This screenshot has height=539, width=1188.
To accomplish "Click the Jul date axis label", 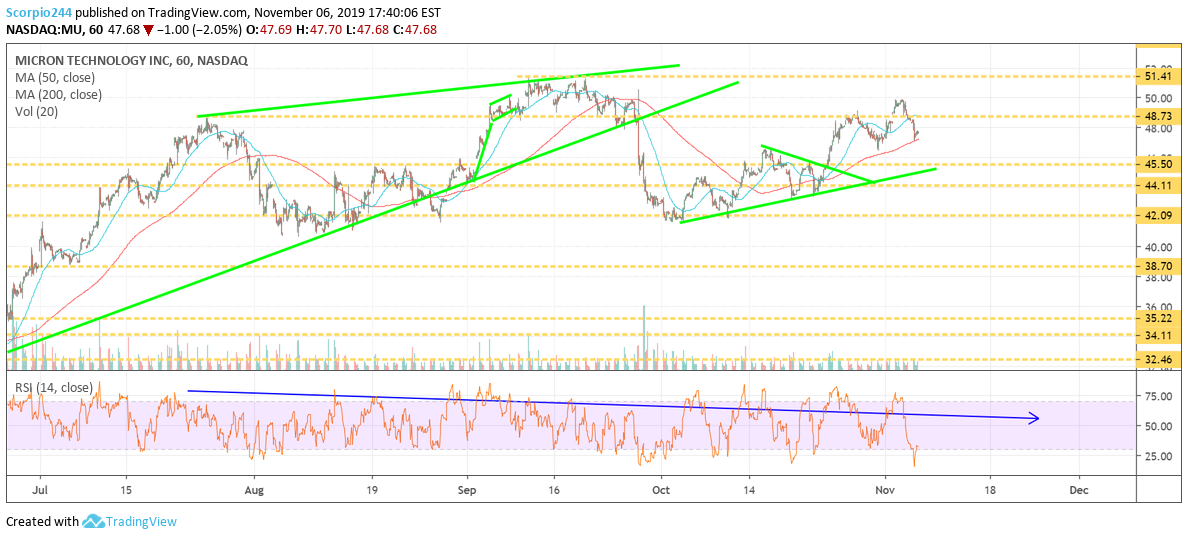I will [x=40, y=490].
